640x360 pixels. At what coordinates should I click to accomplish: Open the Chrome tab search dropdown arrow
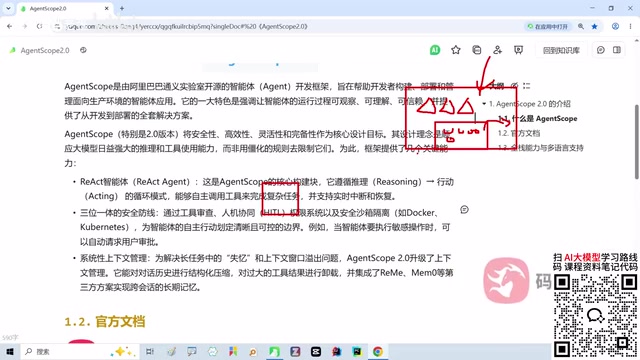click(x=8, y=8)
